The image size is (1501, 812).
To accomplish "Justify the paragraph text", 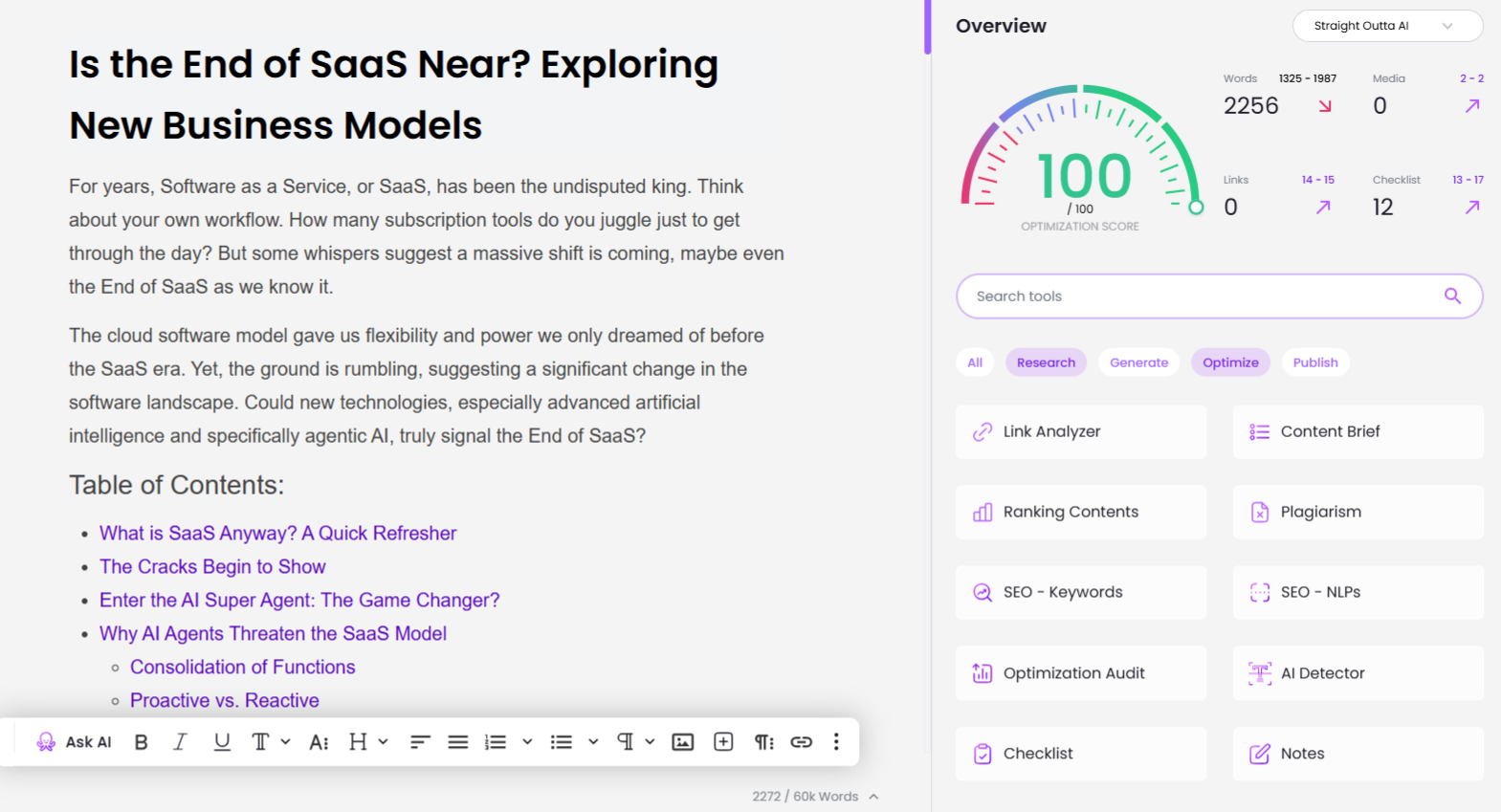I will [458, 742].
